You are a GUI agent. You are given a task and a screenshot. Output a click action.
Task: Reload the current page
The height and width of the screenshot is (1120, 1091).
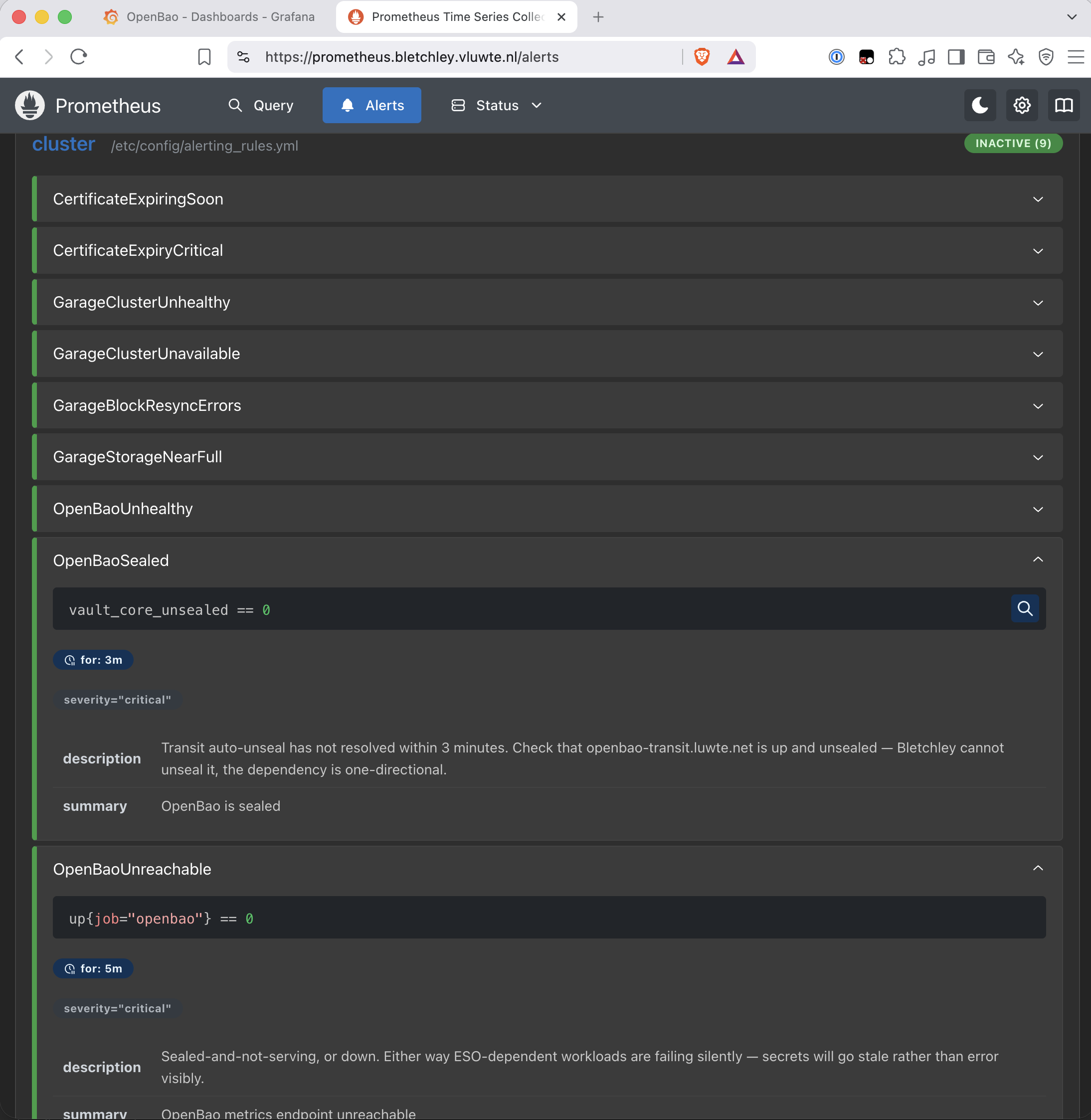click(78, 57)
